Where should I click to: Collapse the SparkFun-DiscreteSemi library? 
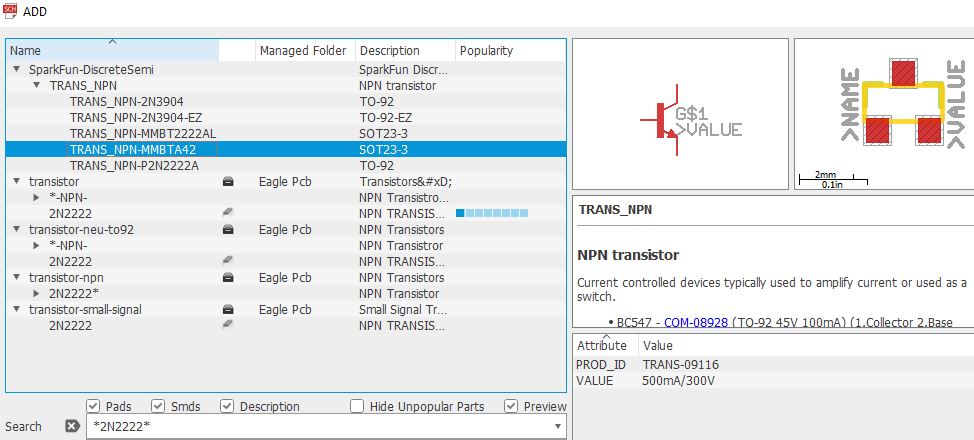17,70
